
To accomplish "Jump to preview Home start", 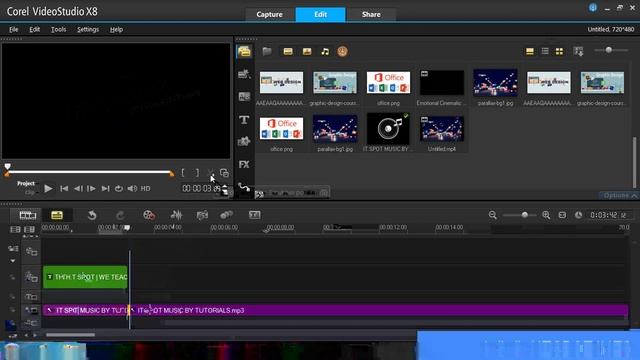I will point(64,189).
